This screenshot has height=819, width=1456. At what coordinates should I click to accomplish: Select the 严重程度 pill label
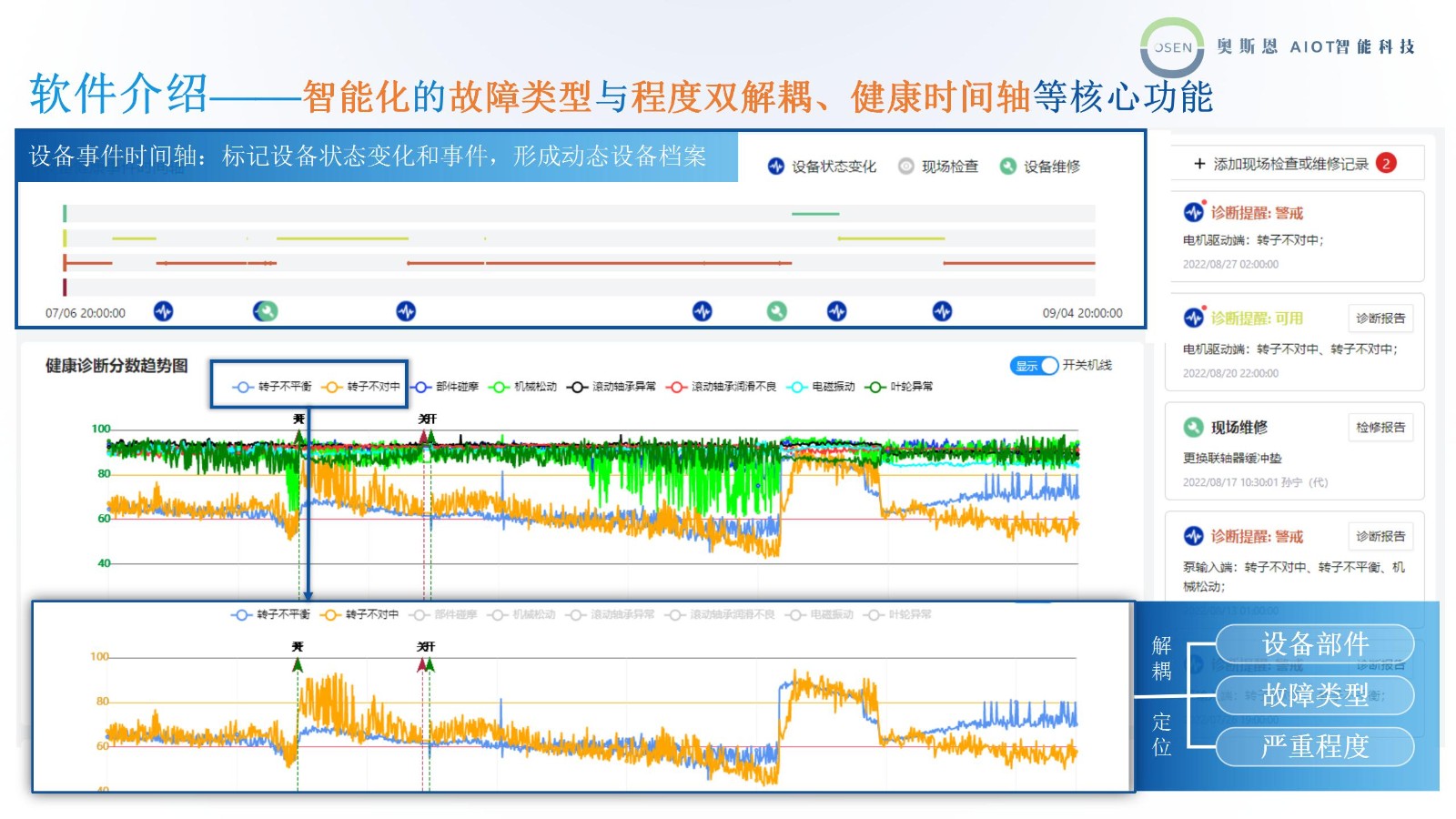(x=1314, y=746)
